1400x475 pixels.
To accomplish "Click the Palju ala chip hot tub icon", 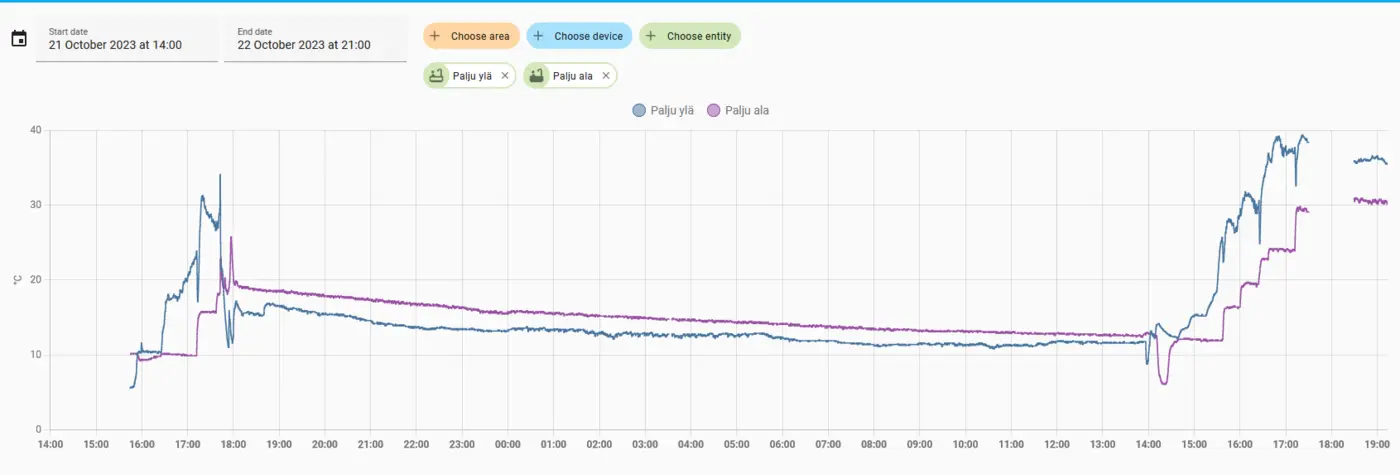I will (536, 76).
